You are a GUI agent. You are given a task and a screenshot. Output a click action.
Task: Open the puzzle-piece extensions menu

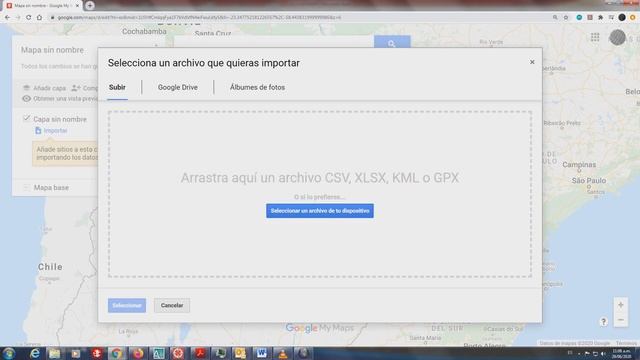click(600, 18)
